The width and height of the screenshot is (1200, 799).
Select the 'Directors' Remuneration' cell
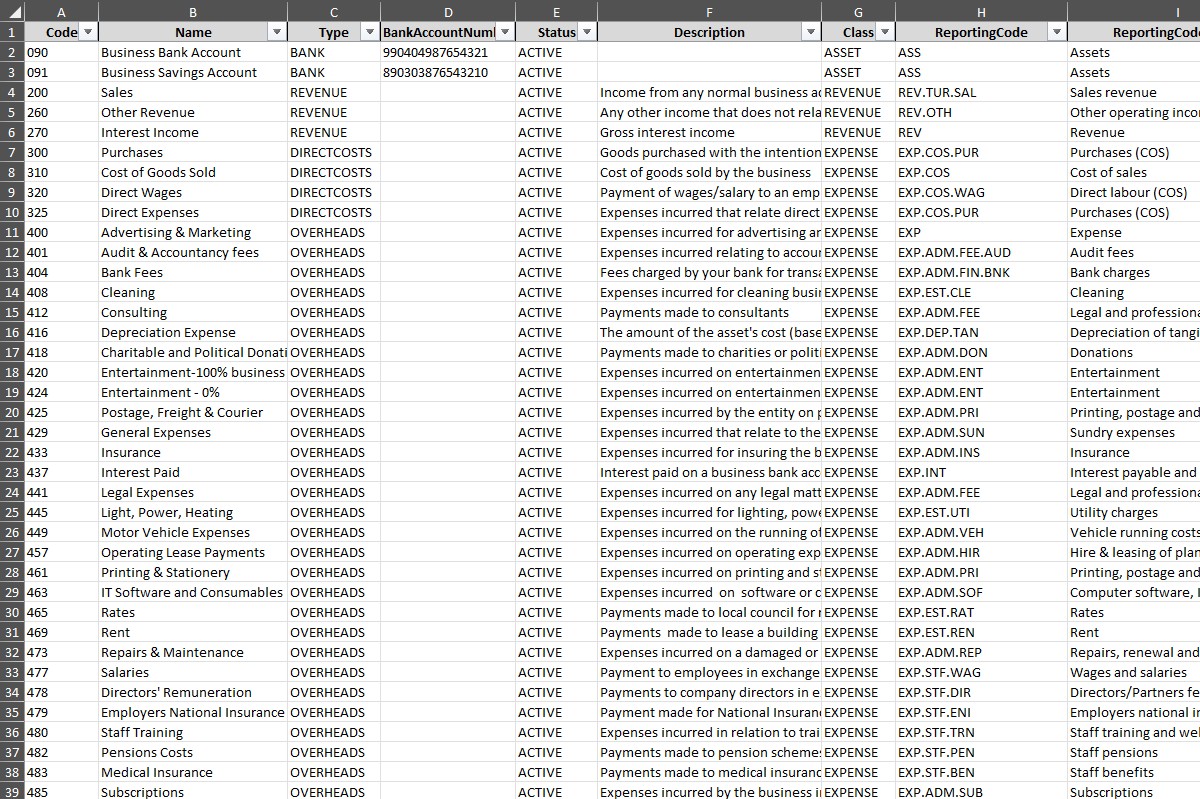193,692
